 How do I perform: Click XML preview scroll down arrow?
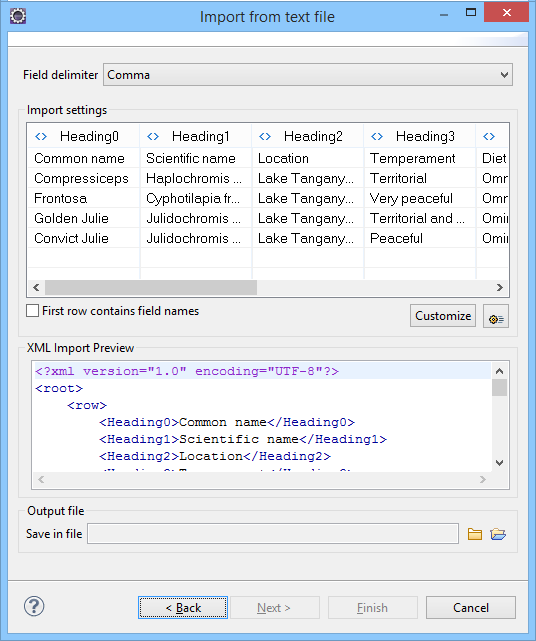pos(499,463)
